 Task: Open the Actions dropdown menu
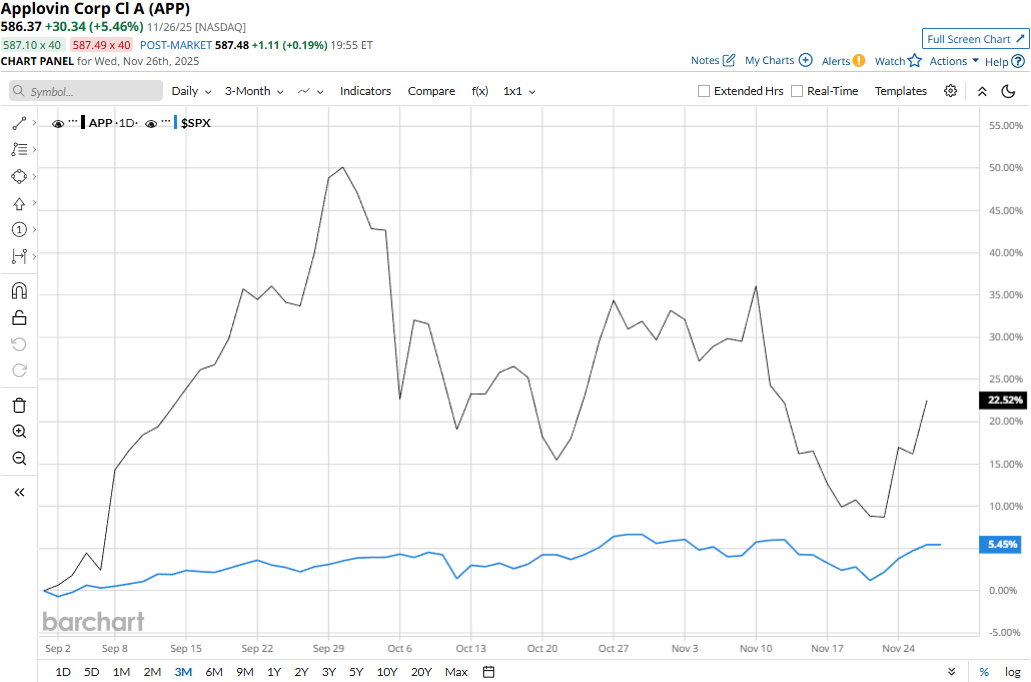coord(954,61)
